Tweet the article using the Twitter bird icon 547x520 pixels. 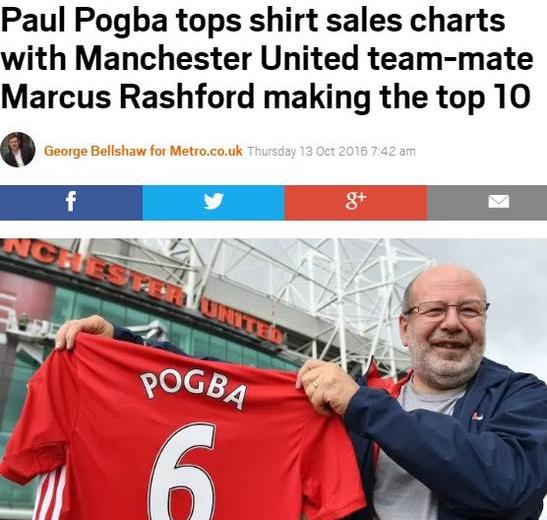point(213,203)
